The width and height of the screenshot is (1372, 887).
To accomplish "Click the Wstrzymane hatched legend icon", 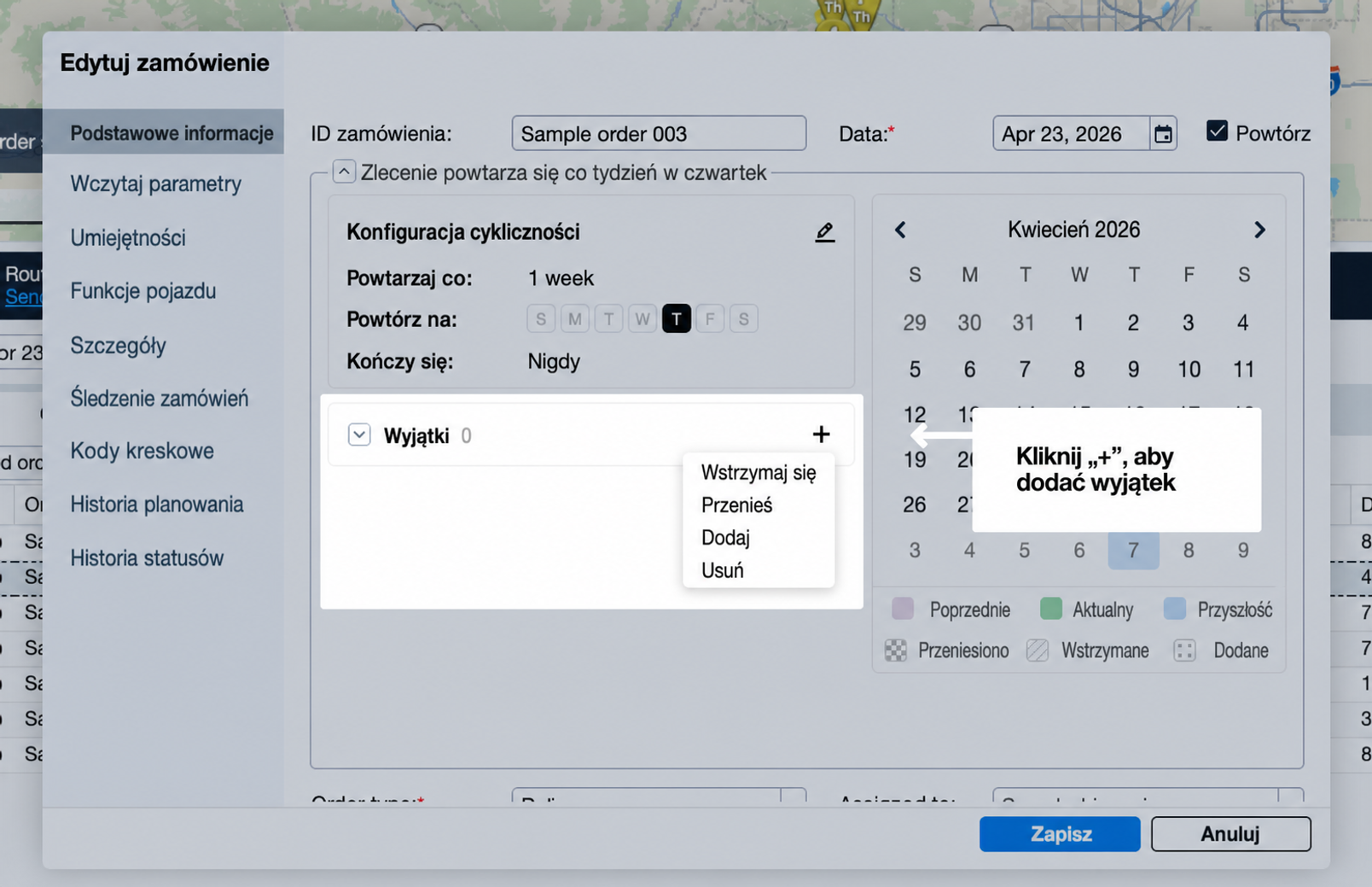I will tap(1038, 651).
